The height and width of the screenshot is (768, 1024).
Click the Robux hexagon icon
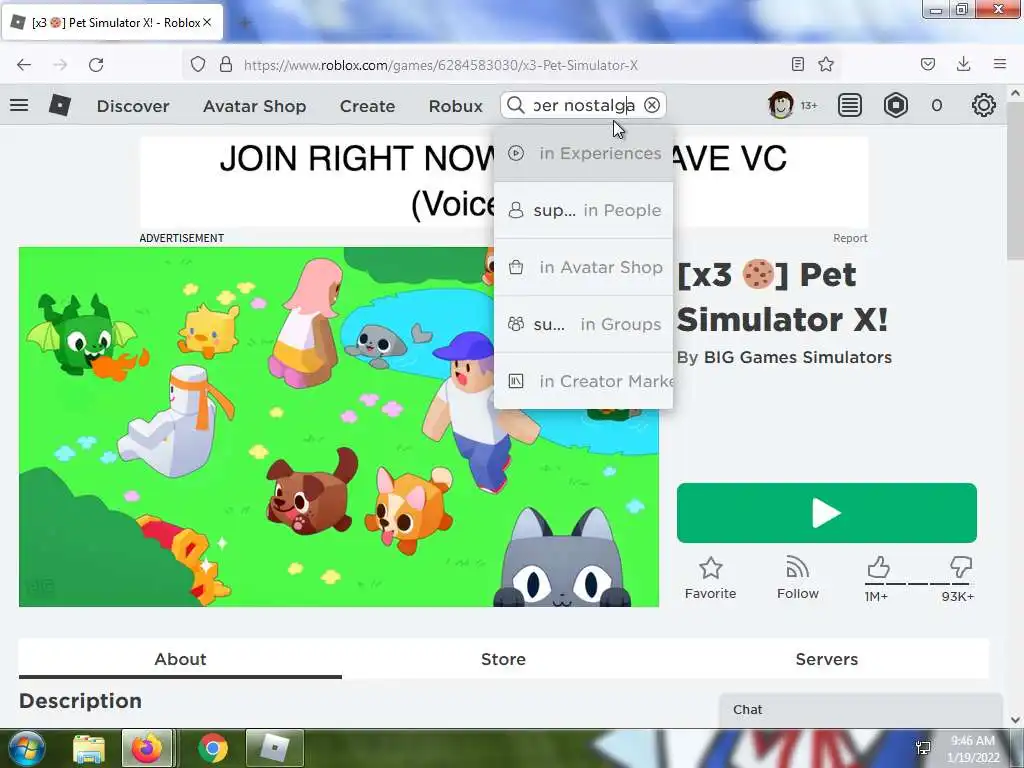pos(896,105)
